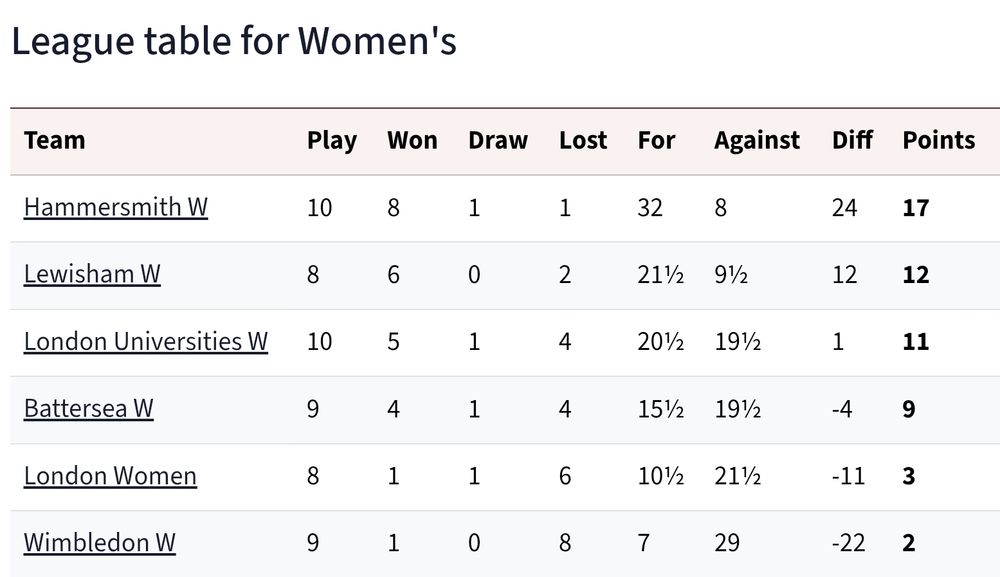Click the Points column header
The width and height of the screenshot is (1000, 577).
[x=939, y=140]
